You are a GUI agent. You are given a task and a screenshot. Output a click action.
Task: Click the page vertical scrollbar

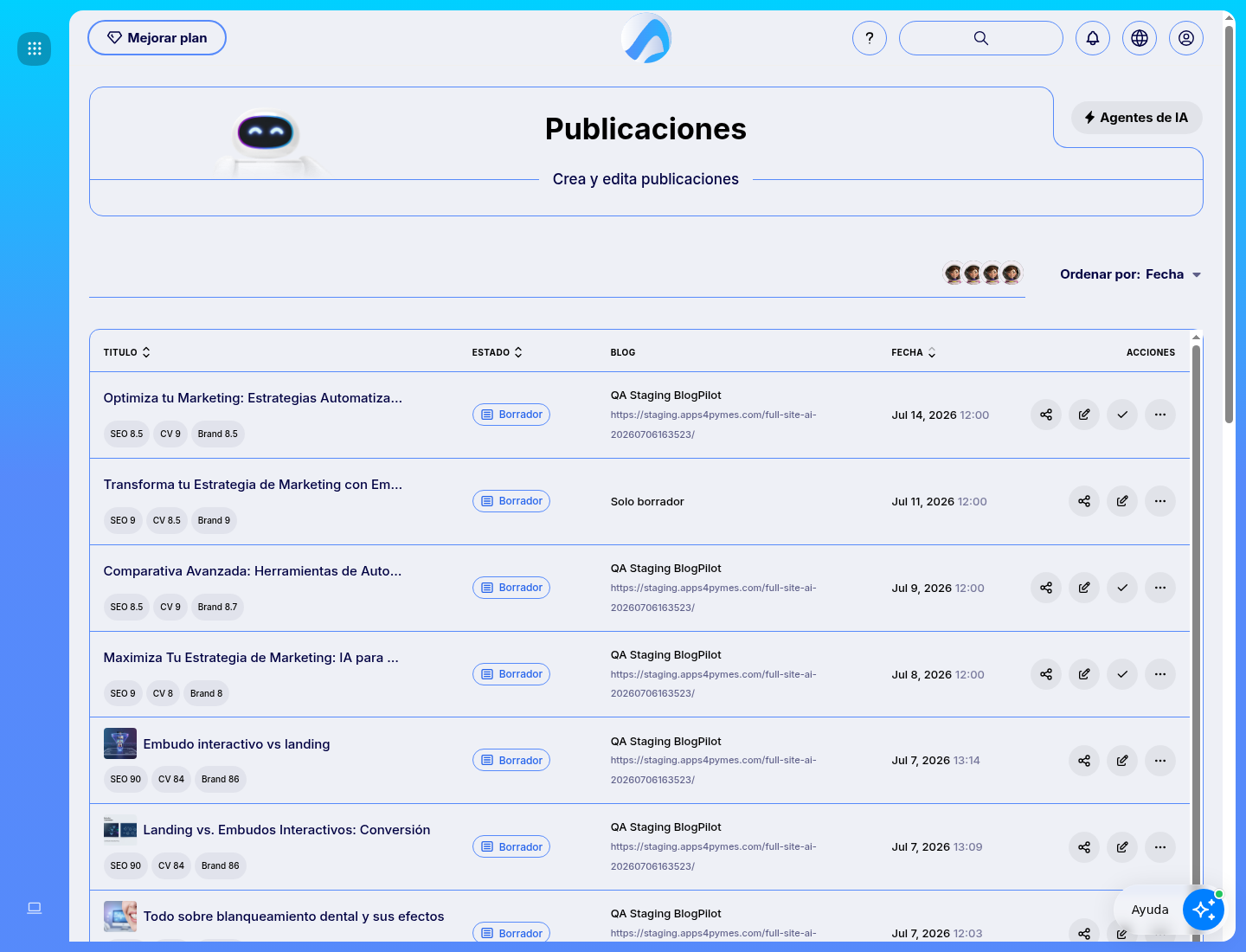tap(1229, 225)
